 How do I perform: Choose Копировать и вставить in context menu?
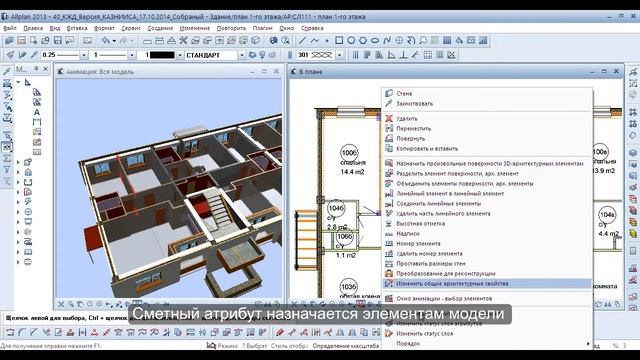pos(487,149)
